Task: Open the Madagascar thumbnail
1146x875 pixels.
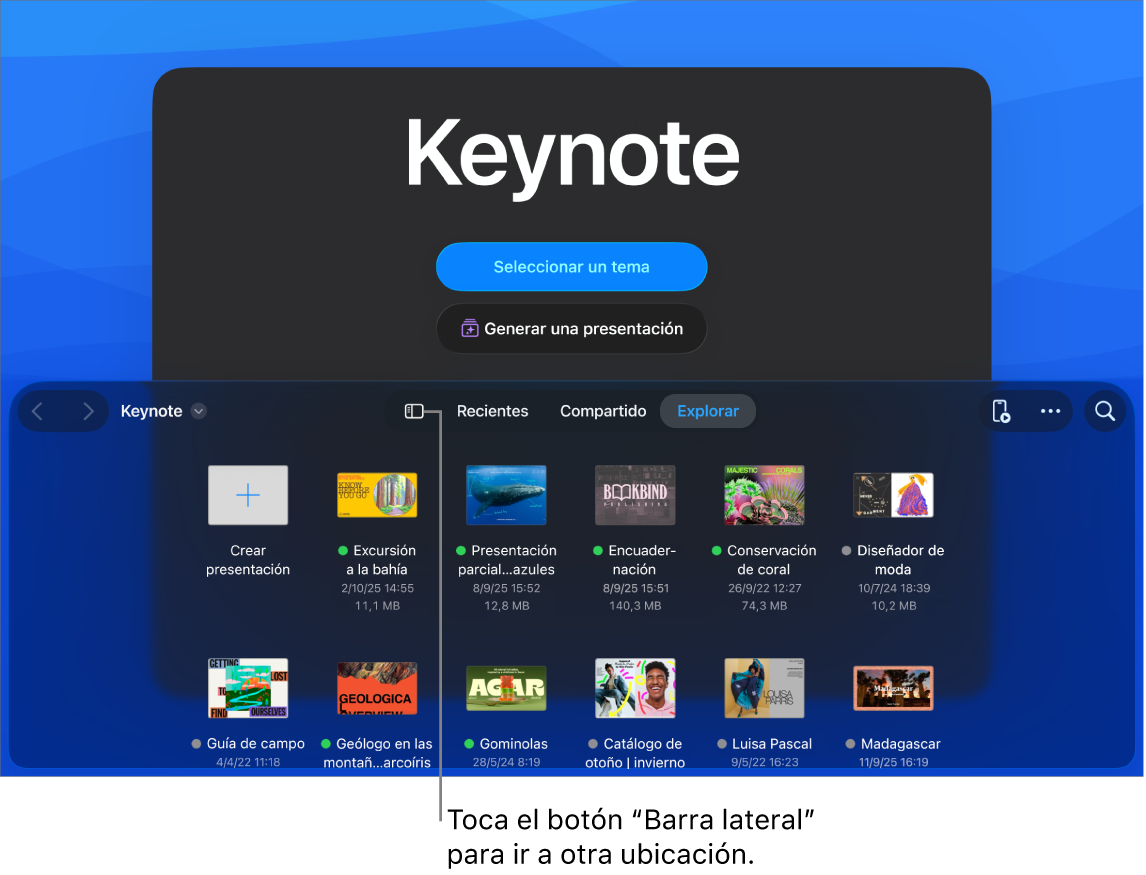Action: (893, 689)
